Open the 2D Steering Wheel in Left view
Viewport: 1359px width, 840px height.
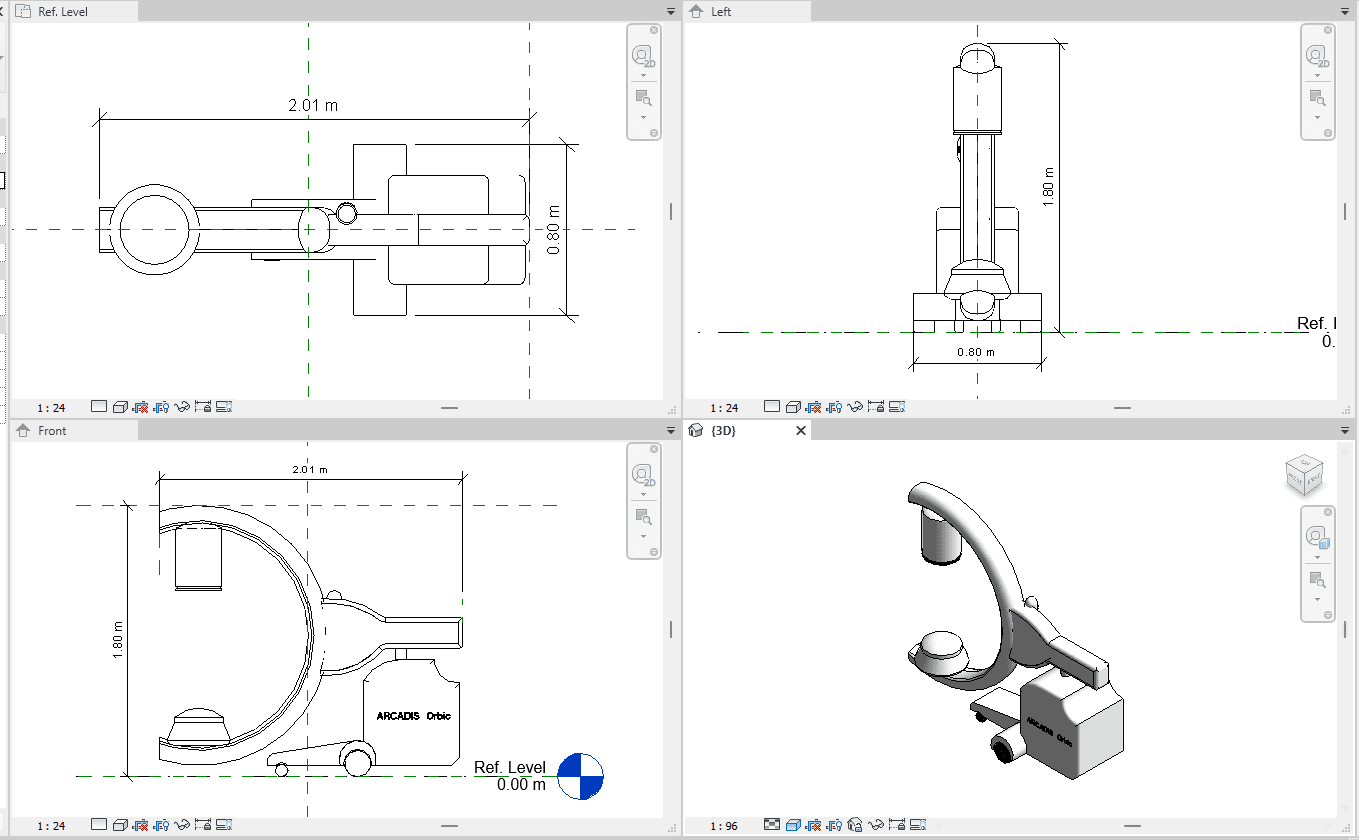(x=1317, y=55)
